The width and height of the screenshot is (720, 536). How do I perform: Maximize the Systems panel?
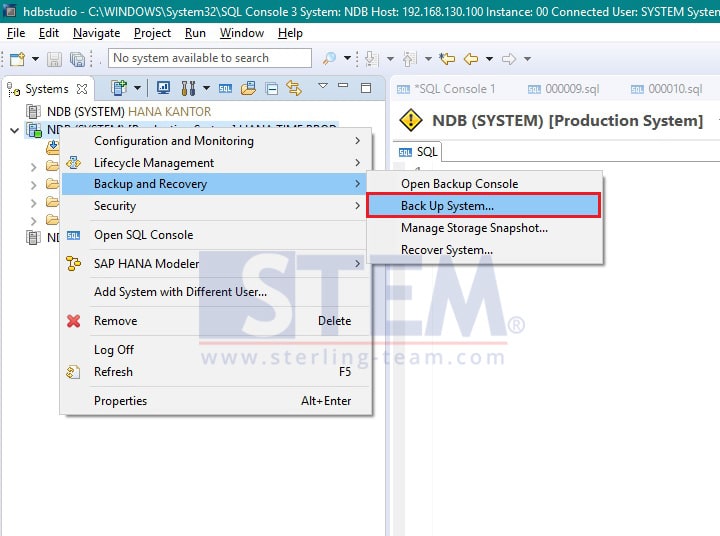click(x=366, y=88)
